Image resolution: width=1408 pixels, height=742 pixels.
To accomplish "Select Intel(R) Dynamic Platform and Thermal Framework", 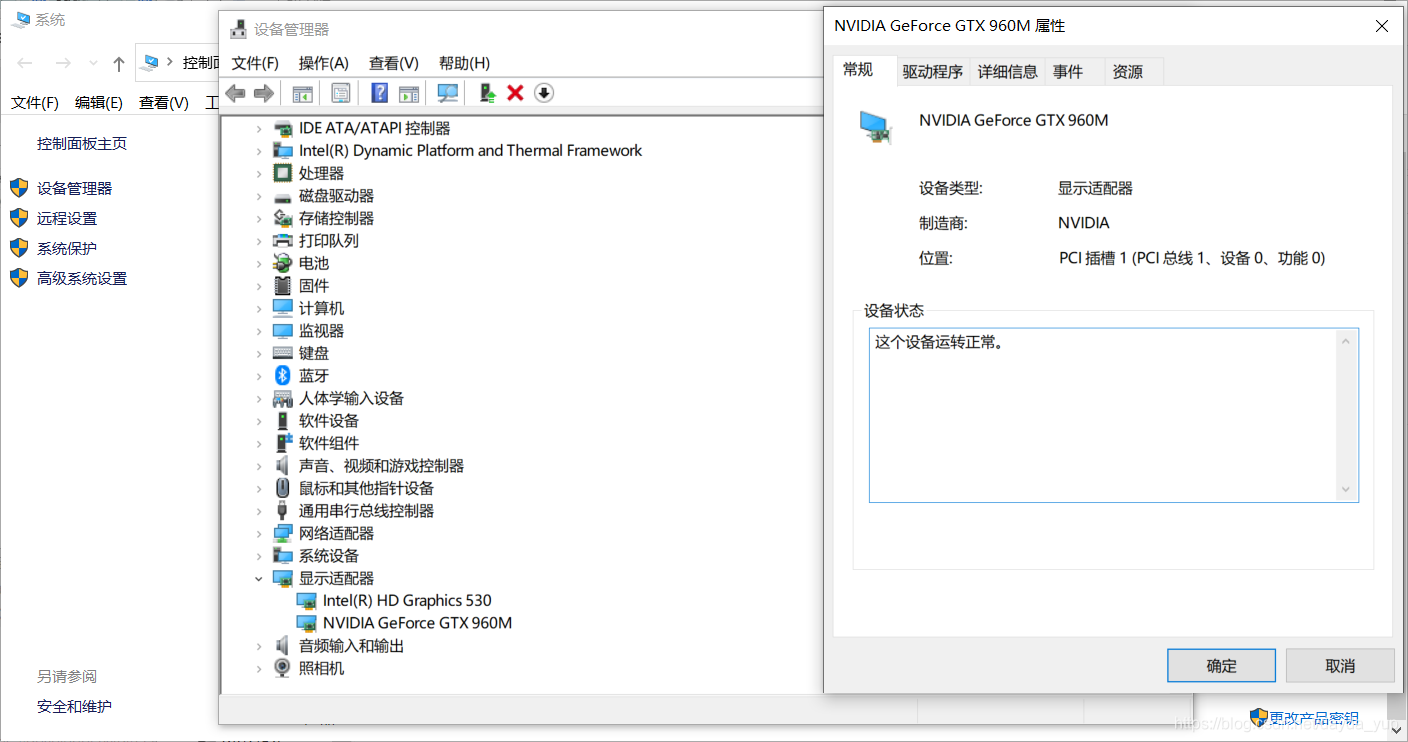I will (470, 150).
